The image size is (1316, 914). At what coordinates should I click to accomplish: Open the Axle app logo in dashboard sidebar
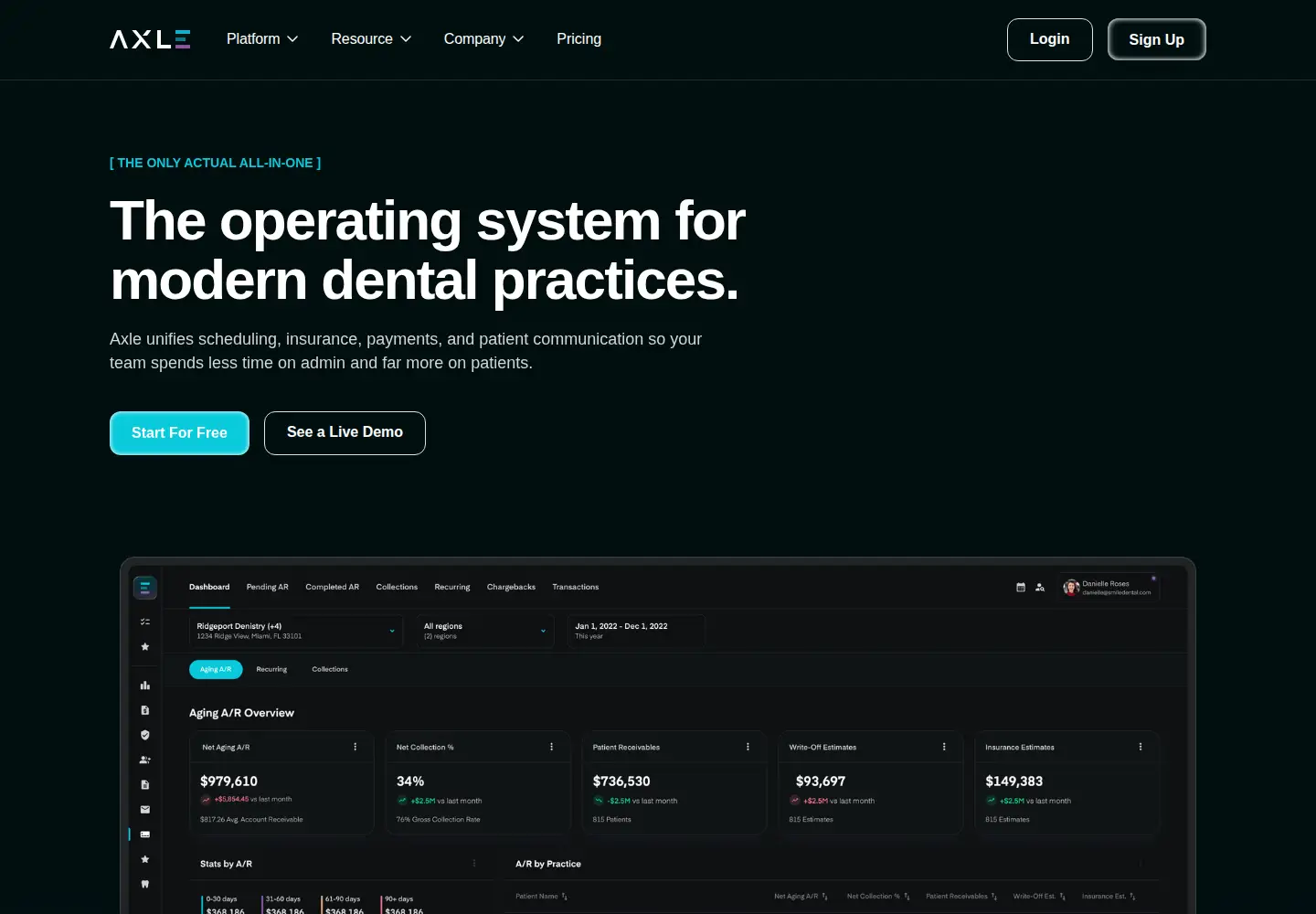(x=145, y=588)
